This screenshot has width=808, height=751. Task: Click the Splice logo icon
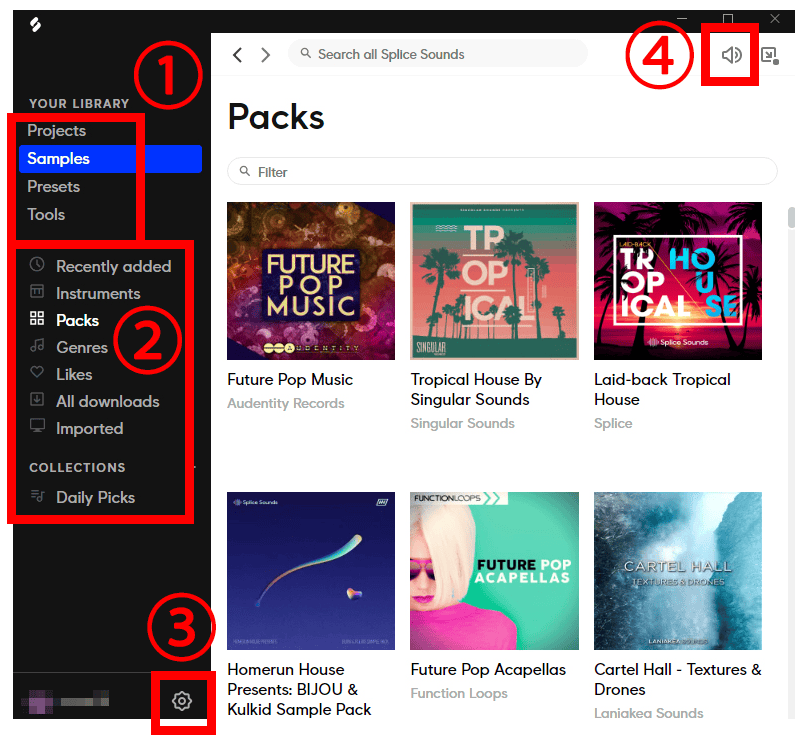tap(35, 24)
